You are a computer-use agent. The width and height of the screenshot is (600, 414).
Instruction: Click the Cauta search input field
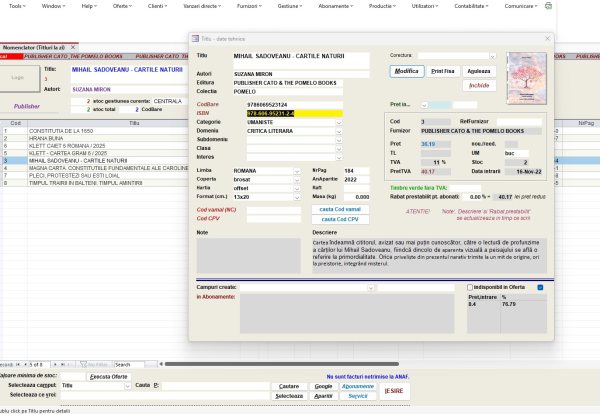(x=215, y=386)
